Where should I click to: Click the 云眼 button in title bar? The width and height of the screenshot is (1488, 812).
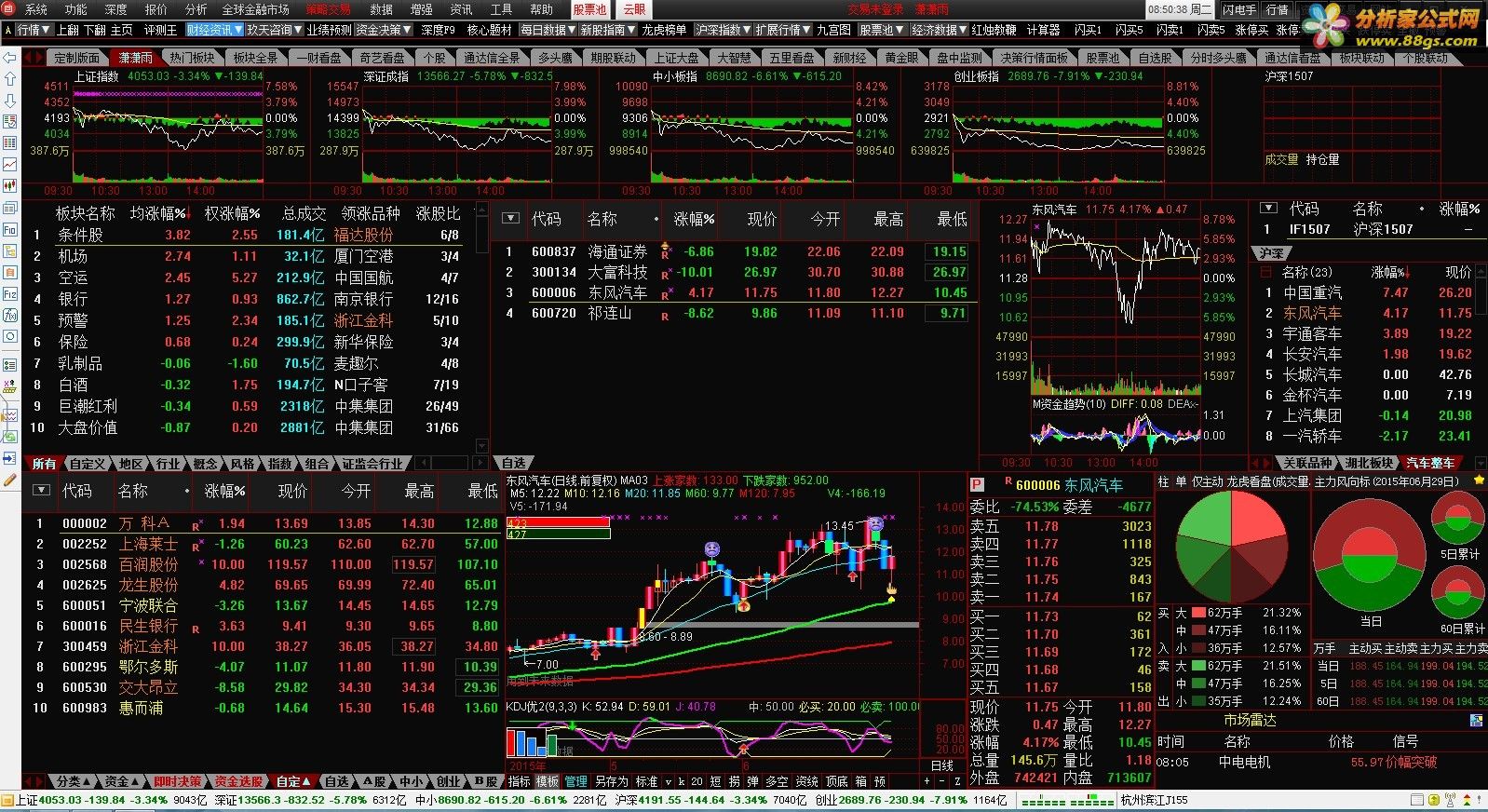tap(635, 9)
